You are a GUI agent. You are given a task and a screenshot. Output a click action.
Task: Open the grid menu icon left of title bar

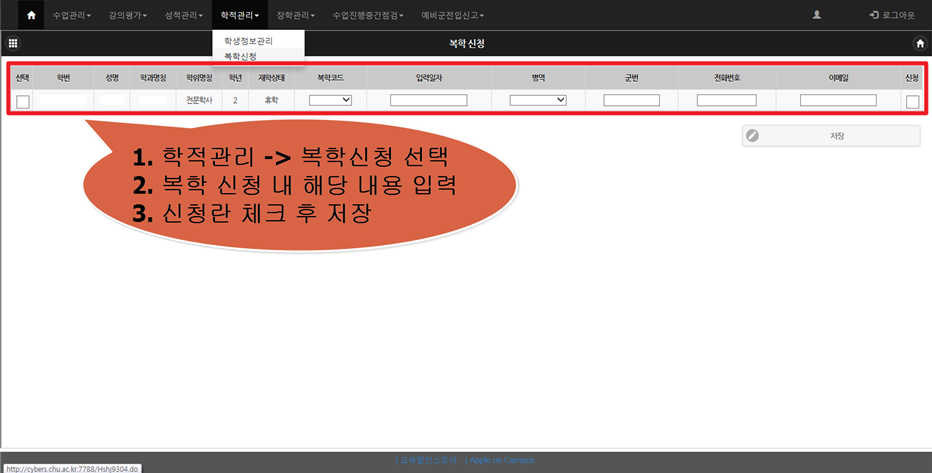click(x=12, y=43)
